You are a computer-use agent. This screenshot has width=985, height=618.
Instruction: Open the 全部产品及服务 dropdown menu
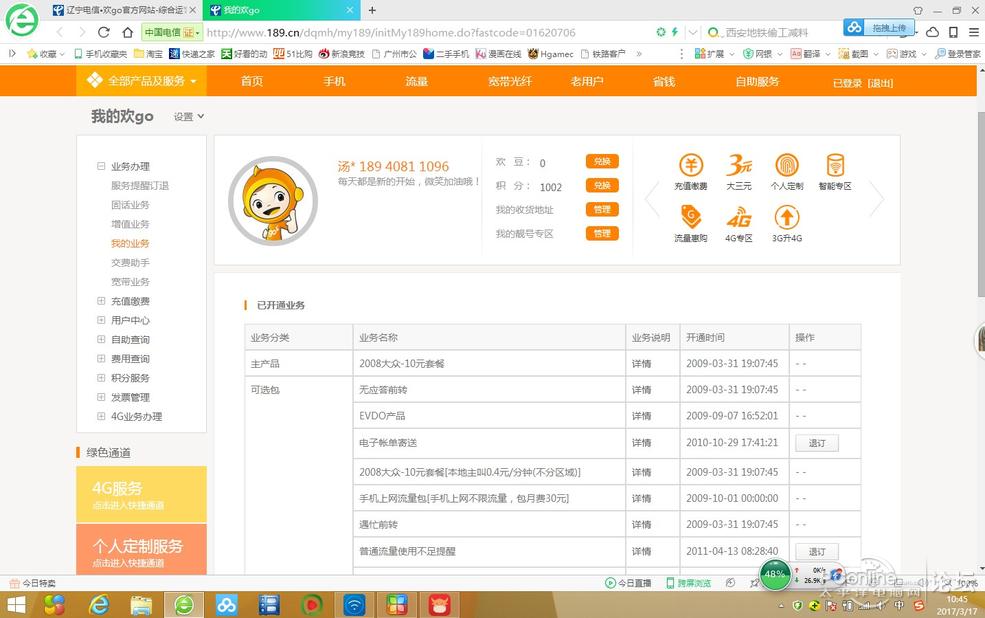point(141,81)
